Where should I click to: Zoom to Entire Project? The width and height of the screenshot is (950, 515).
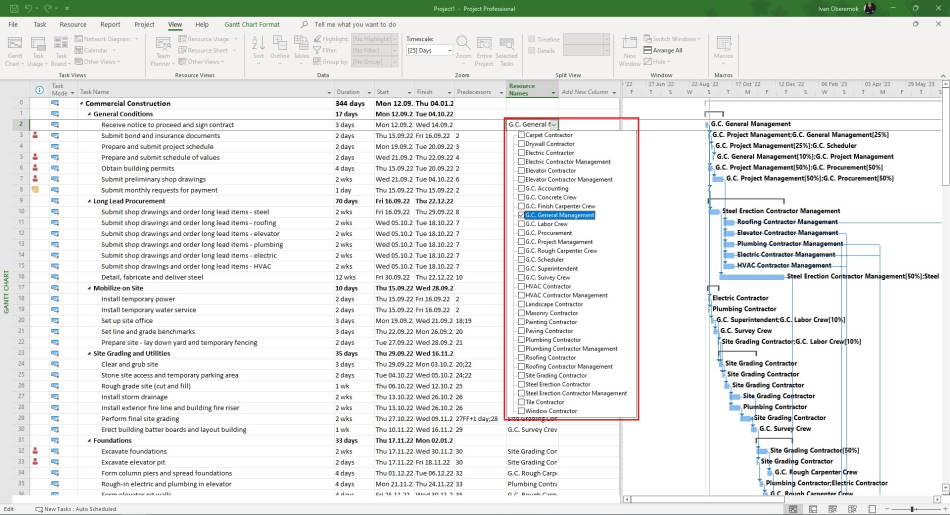click(x=484, y=51)
